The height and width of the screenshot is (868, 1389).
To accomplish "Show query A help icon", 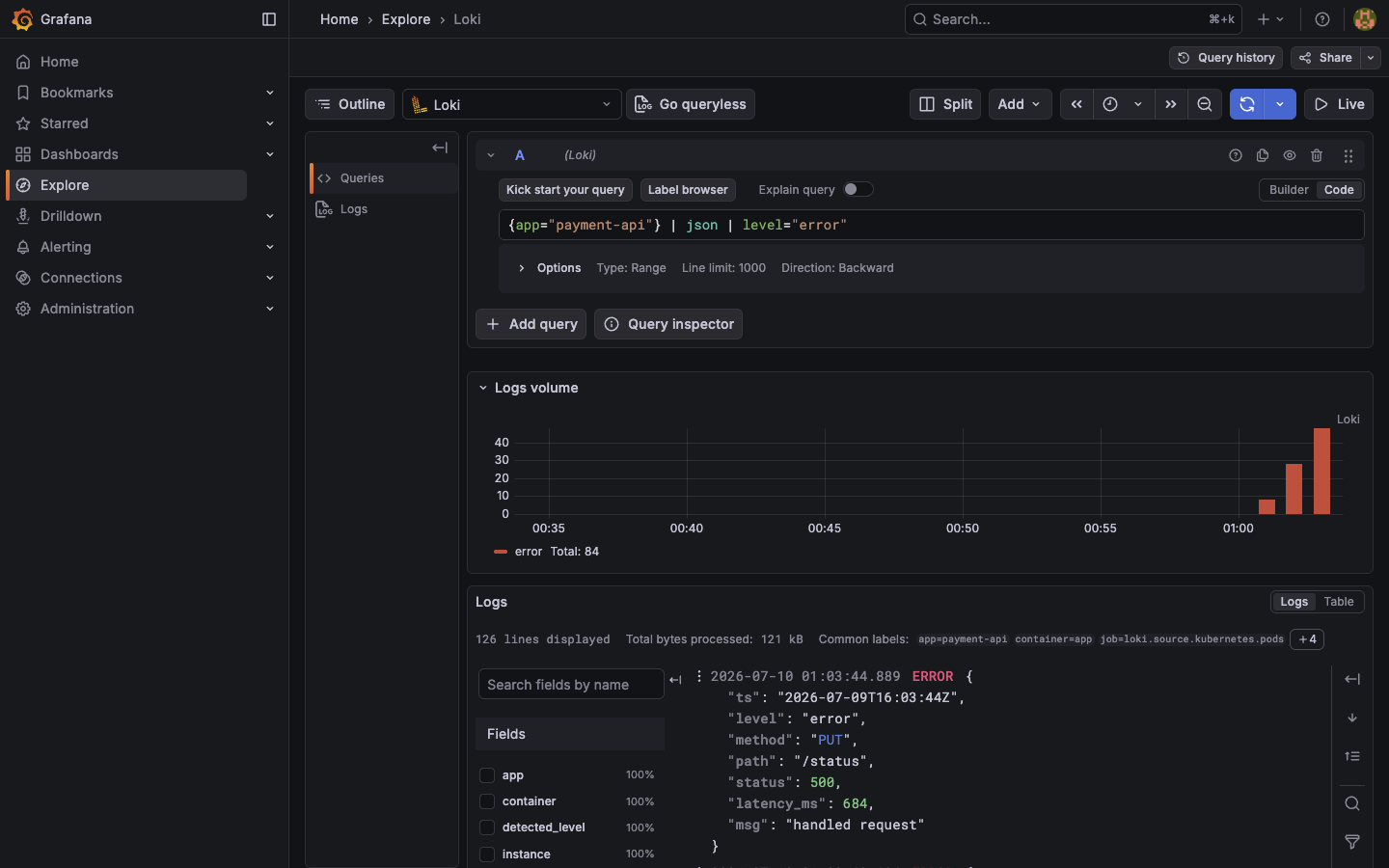I will point(1236,155).
